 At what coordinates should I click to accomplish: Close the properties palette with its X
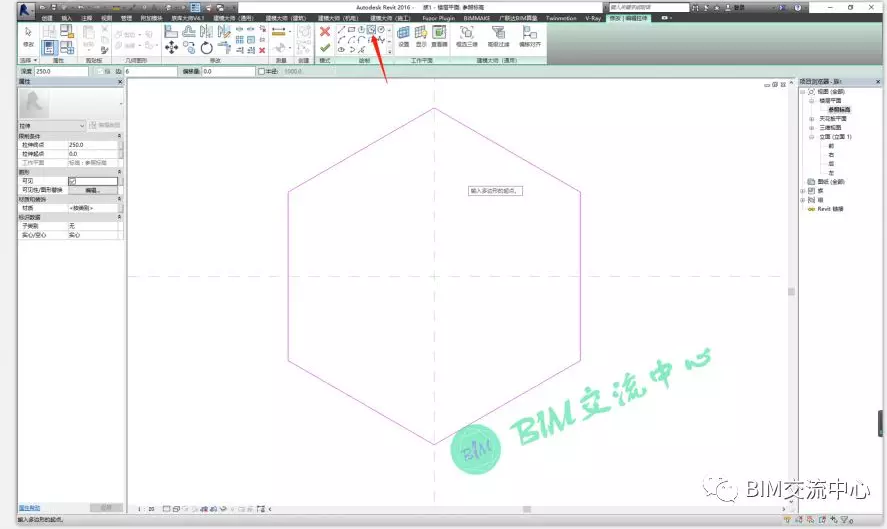[120, 82]
